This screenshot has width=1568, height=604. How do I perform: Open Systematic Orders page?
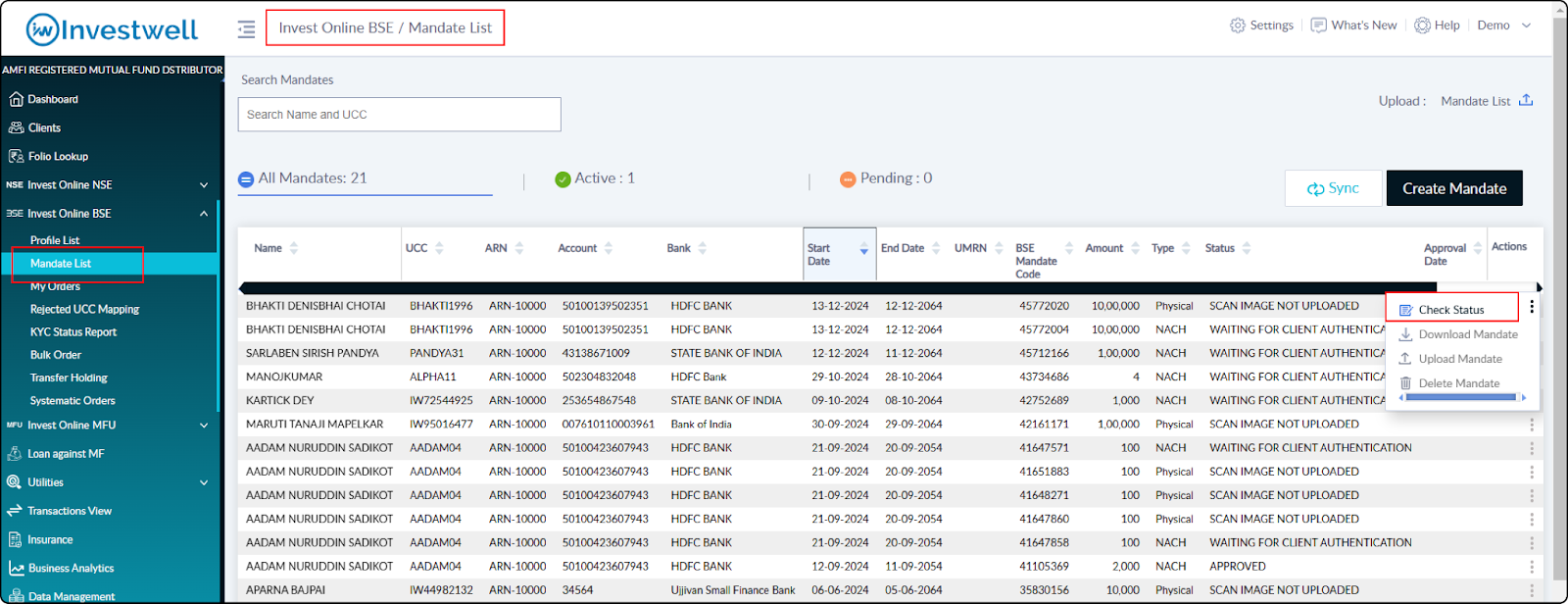coord(73,401)
